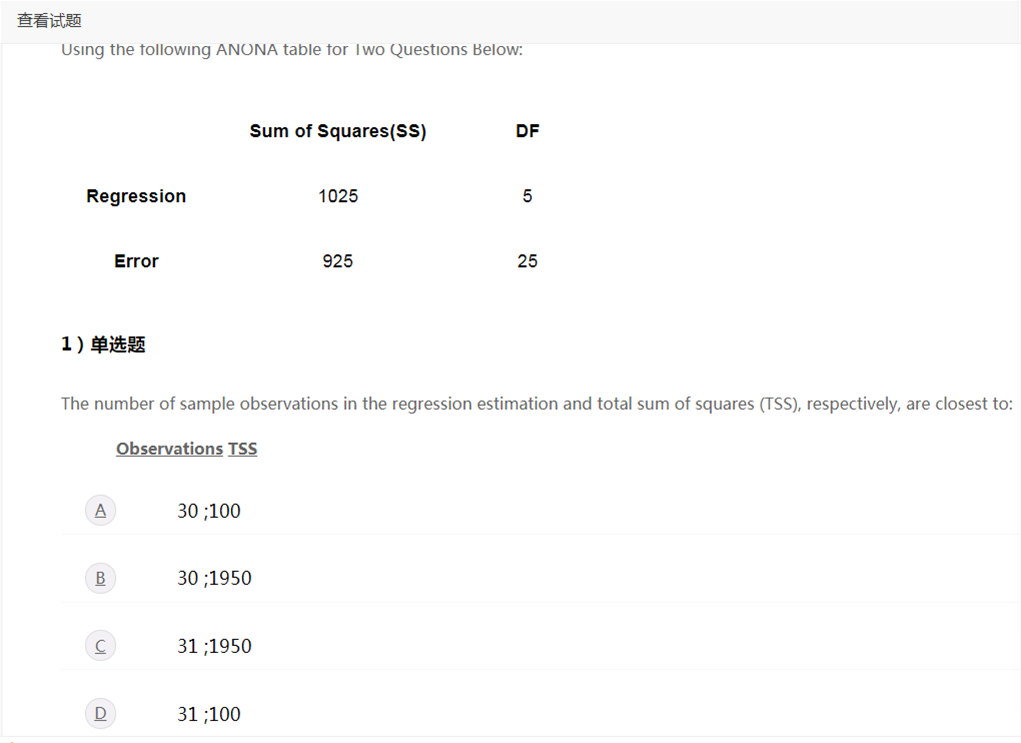The image size is (1021, 743).
Task: Click the DF column header
Action: pyautogui.click(x=527, y=131)
